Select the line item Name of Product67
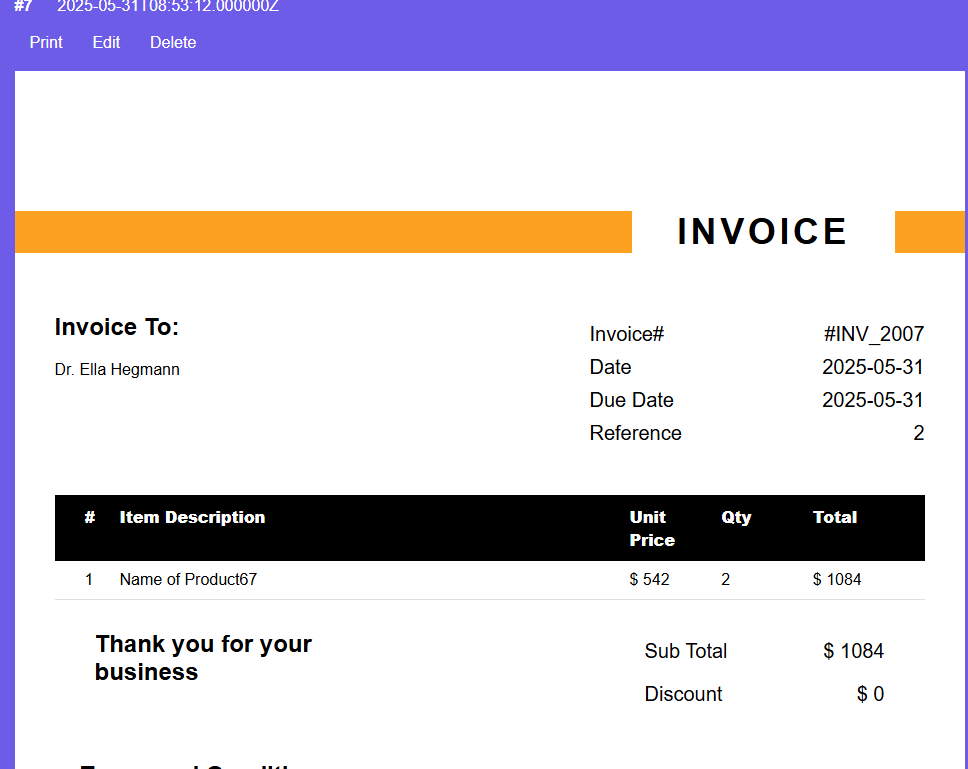Screen dimensions: 968x769 point(186,579)
